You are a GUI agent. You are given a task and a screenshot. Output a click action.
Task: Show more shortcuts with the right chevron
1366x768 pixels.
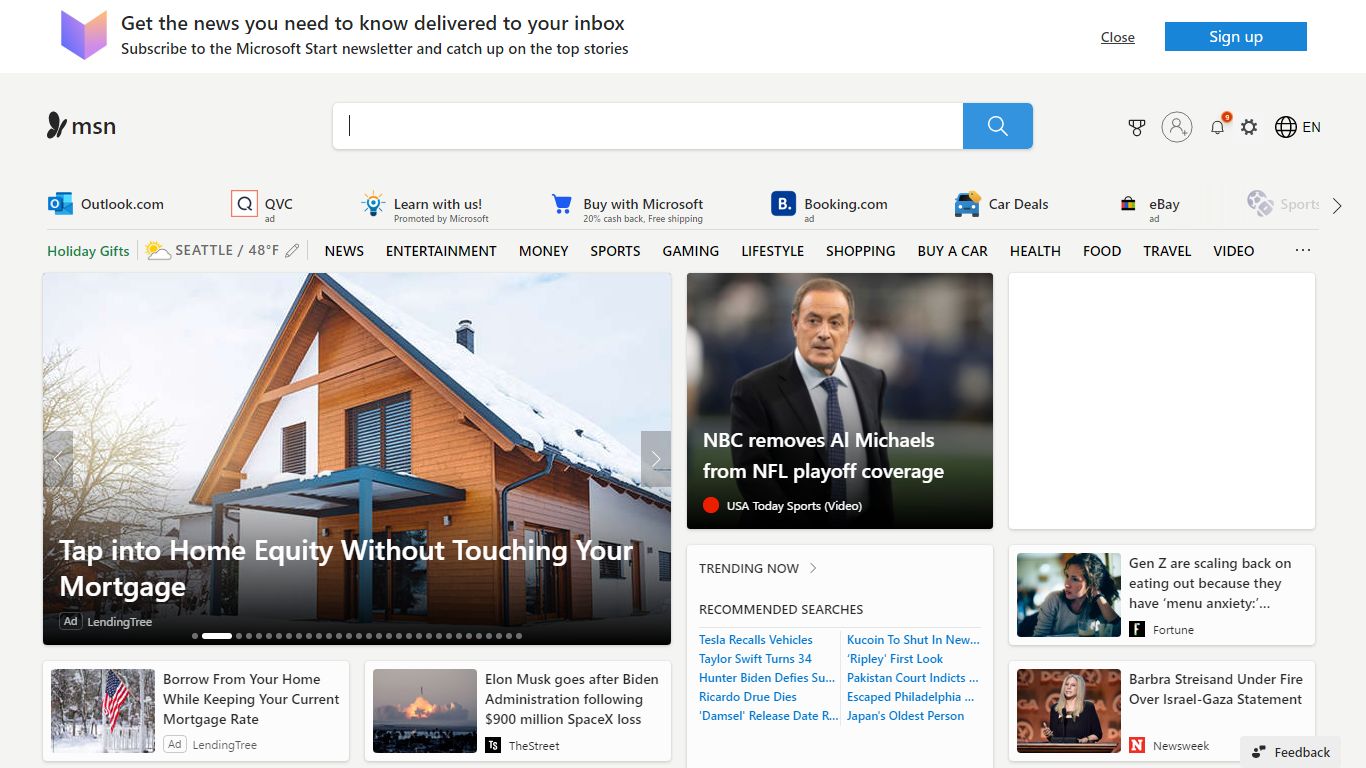point(1337,206)
